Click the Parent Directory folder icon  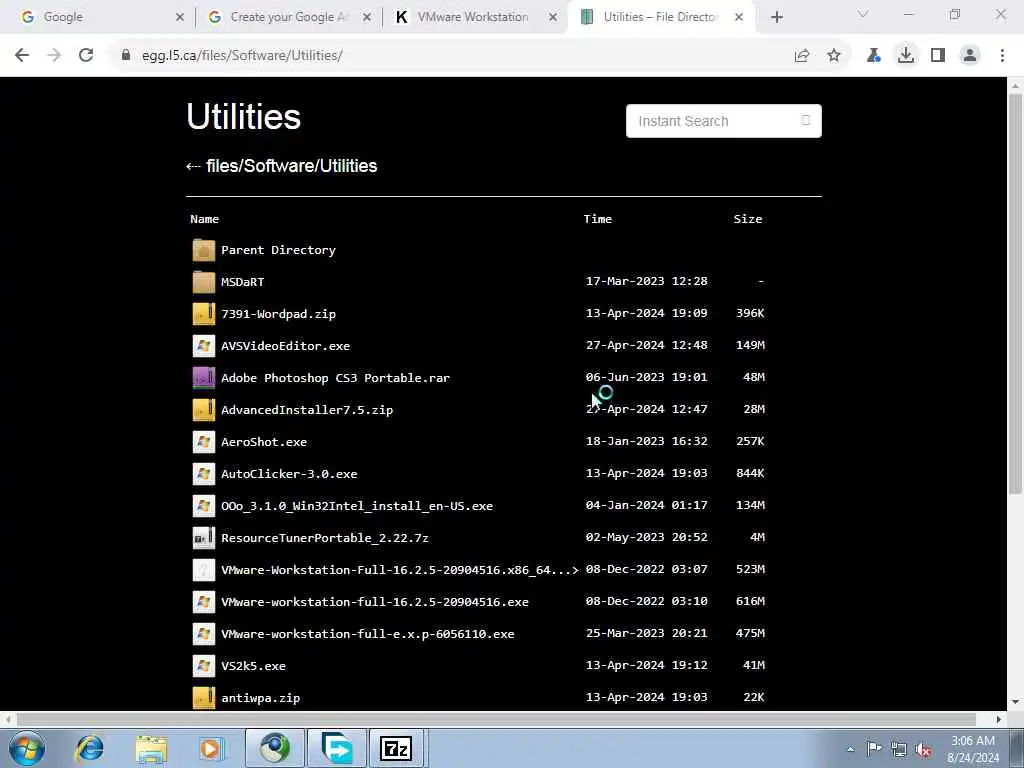pyautogui.click(x=204, y=250)
